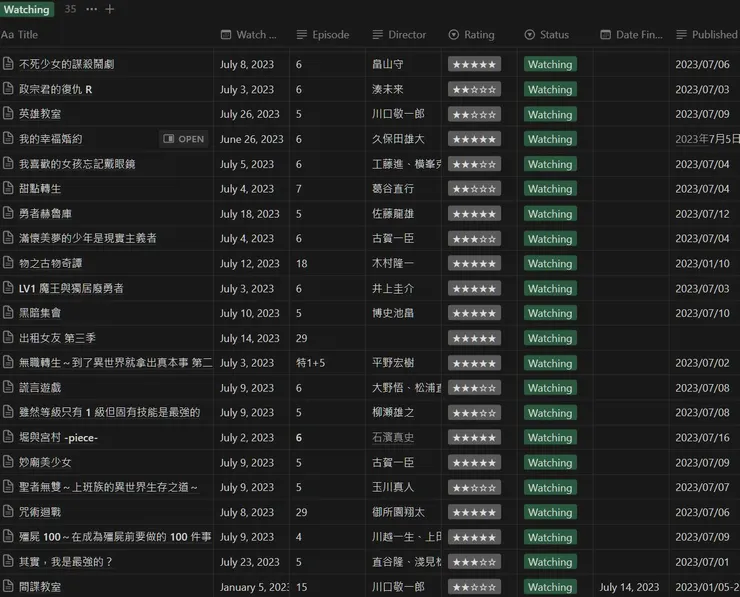The width and height of the screenshot is (740, 597).
Task: Click OPEN button on 我的幸福婚約 row
Action: tap(184, 139)
